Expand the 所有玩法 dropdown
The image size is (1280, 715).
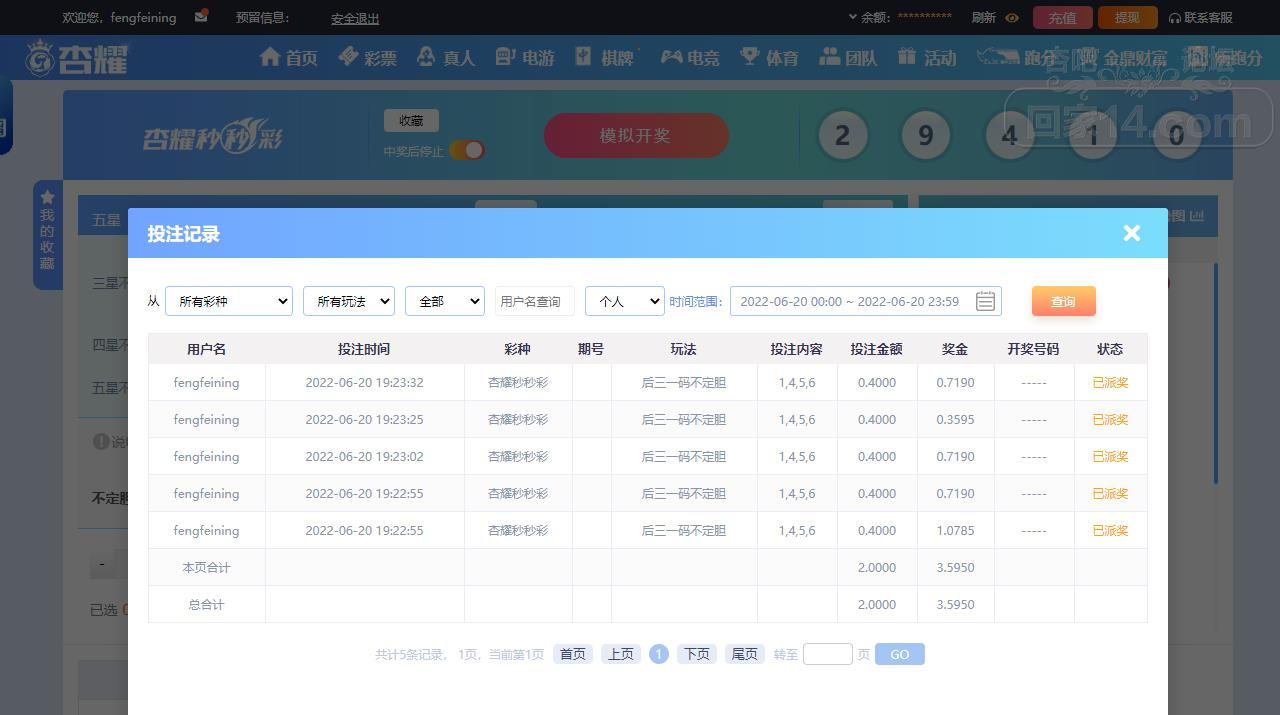(x=348, y=301)
